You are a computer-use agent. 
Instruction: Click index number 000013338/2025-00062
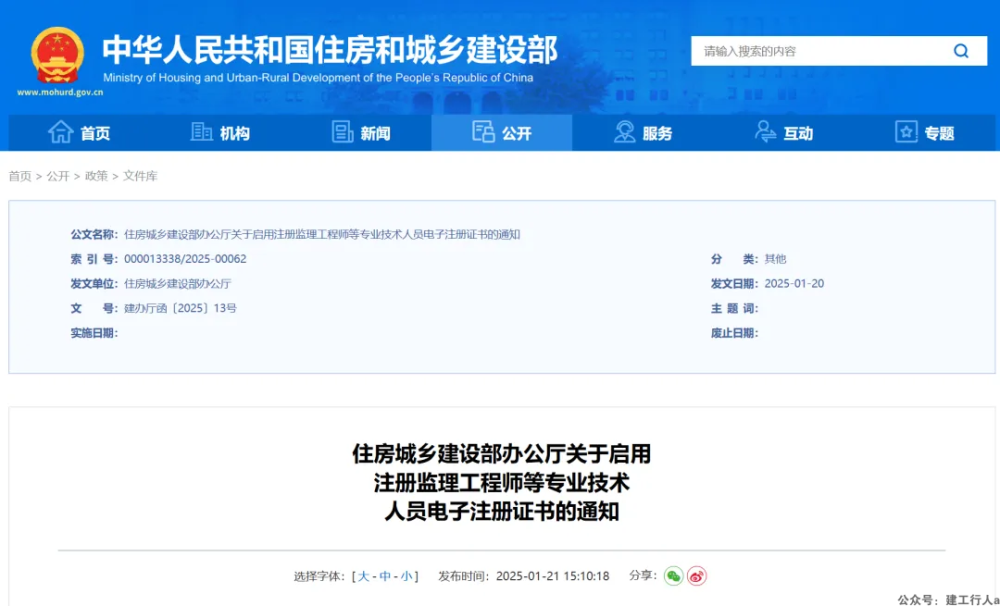coord(185,259)
